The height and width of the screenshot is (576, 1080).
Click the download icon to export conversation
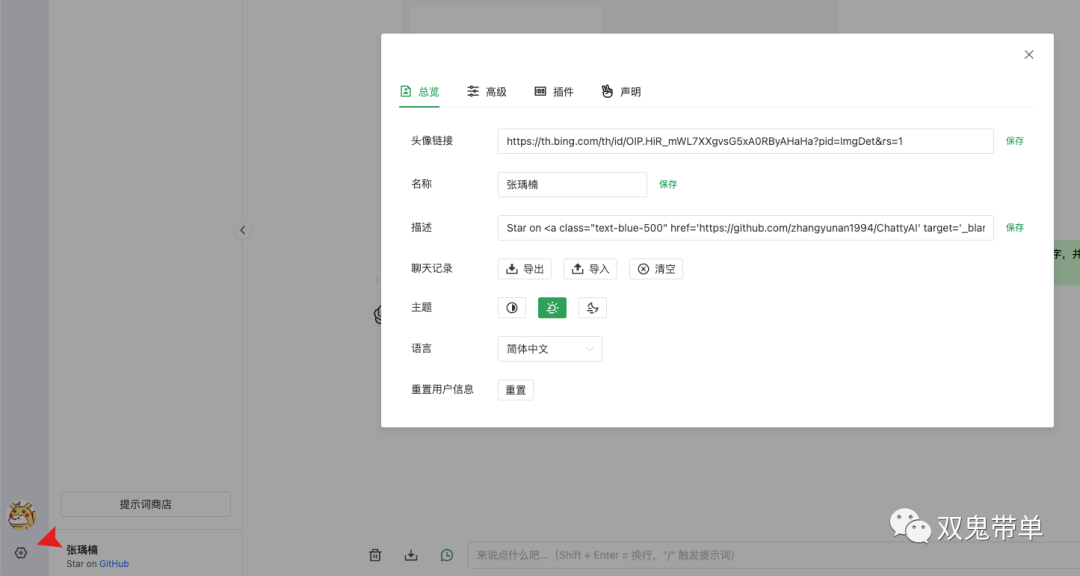411,555
